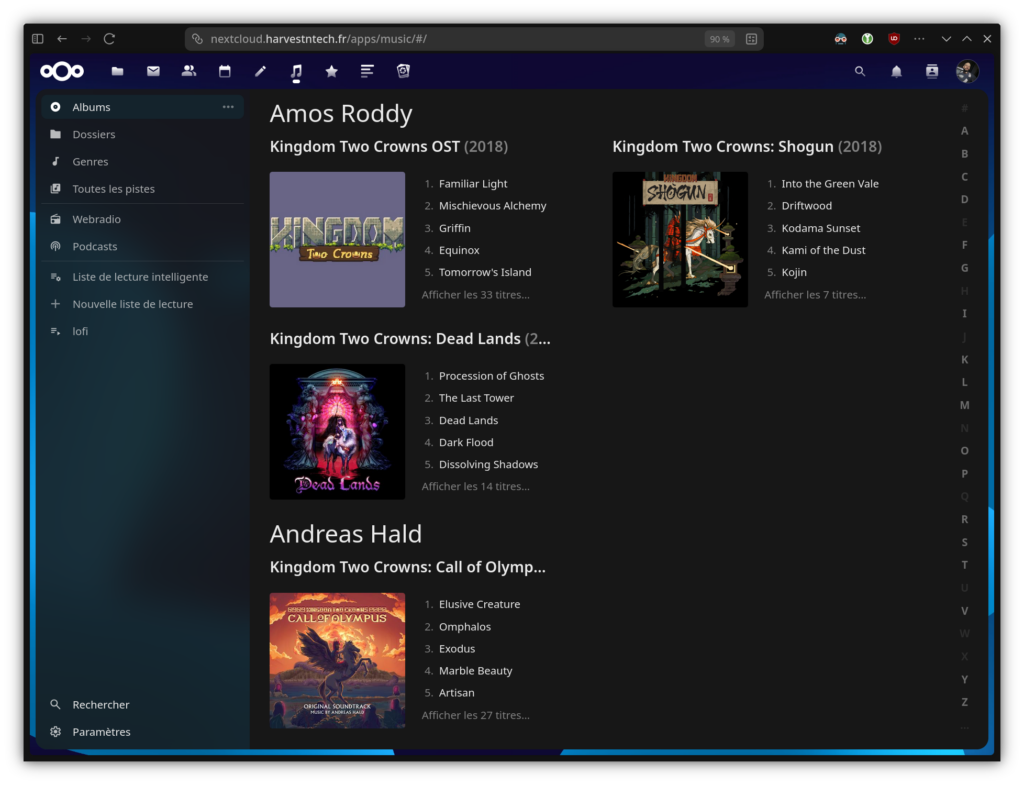The width and height of the screenshot is (1024, 785).
Task: Open the Notes pencil icon
Action: coord(260,71)
